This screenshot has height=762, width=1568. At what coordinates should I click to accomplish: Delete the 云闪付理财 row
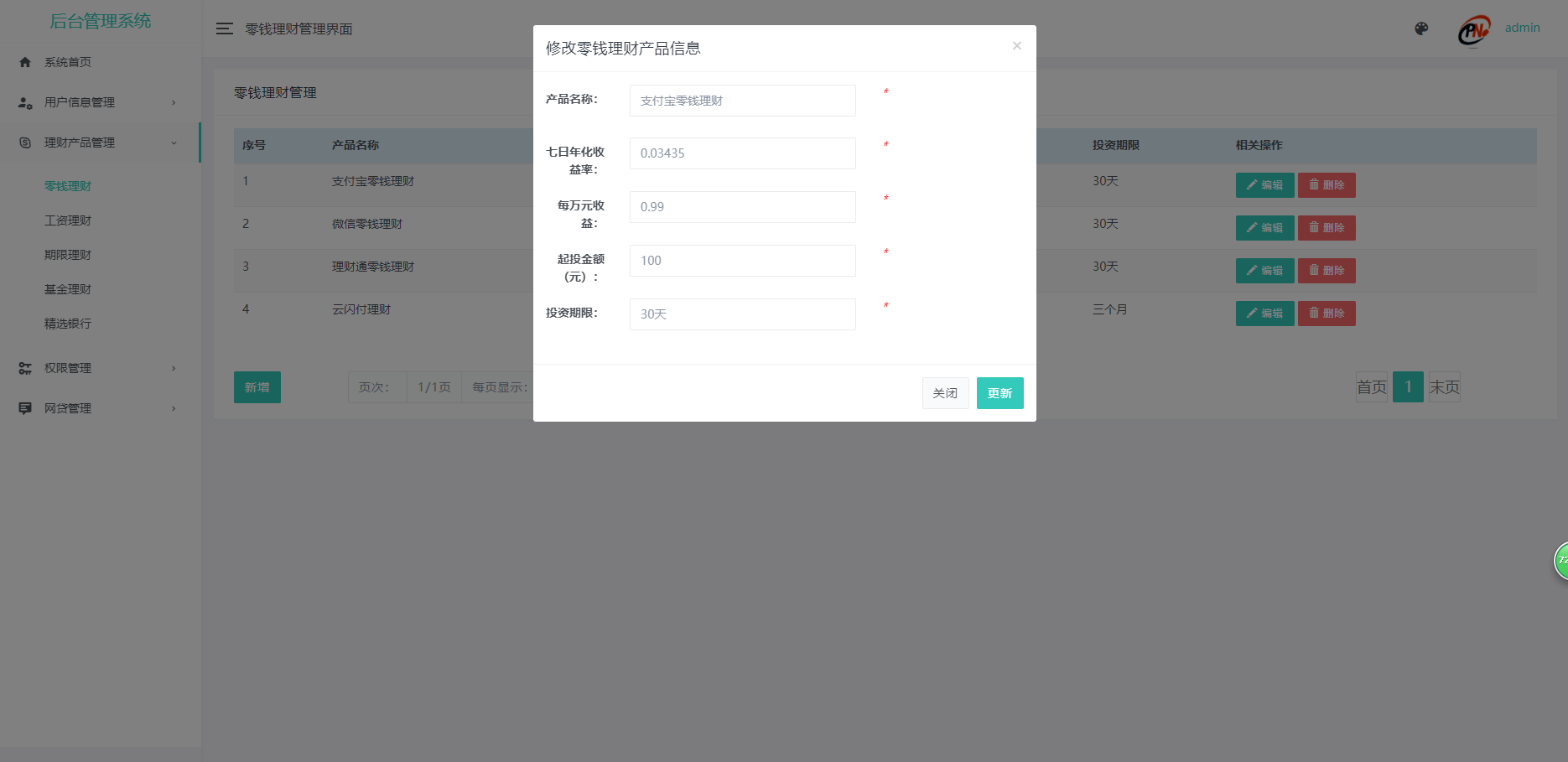click(1327, 314)
